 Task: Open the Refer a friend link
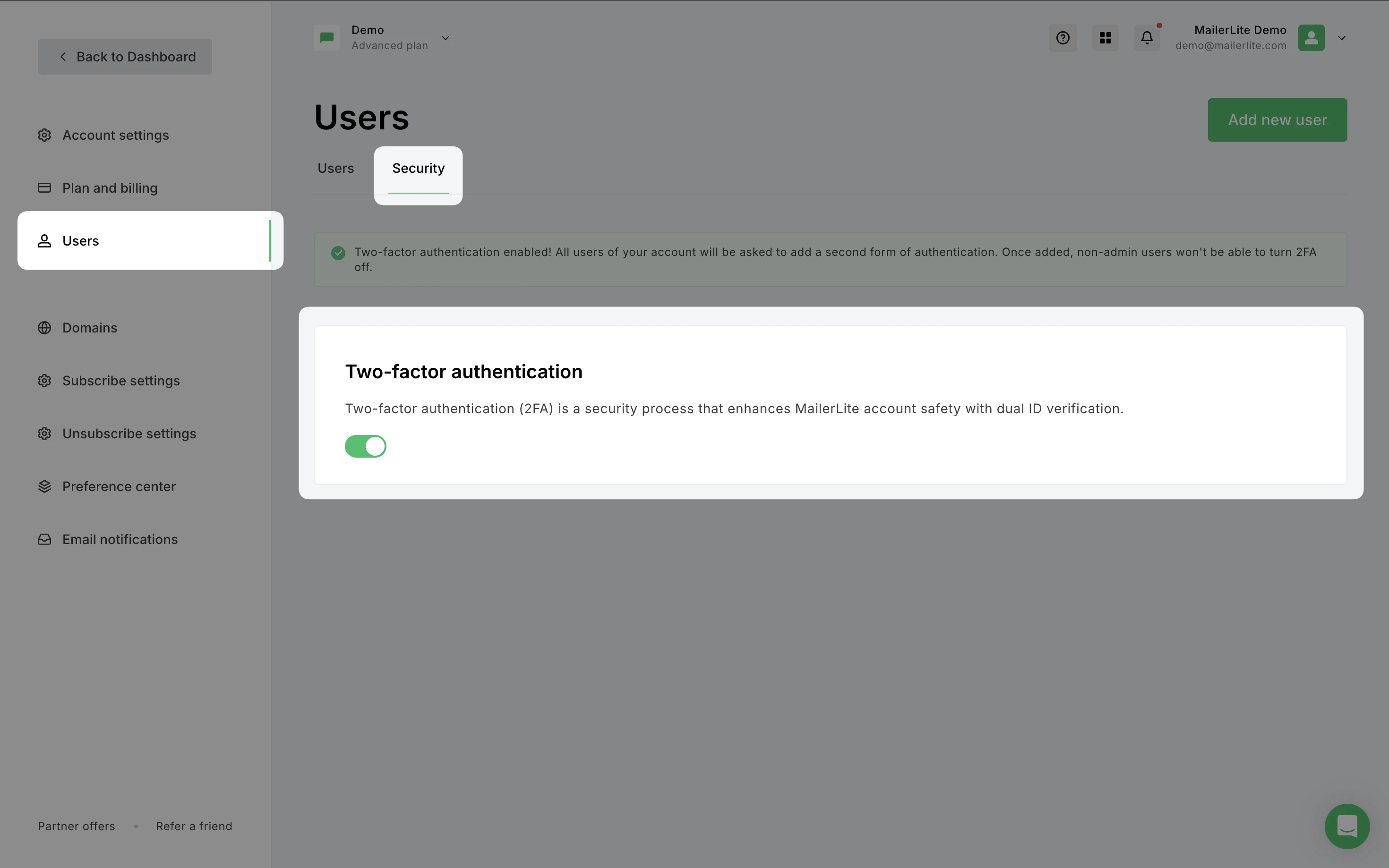click(x=194, y=826)
